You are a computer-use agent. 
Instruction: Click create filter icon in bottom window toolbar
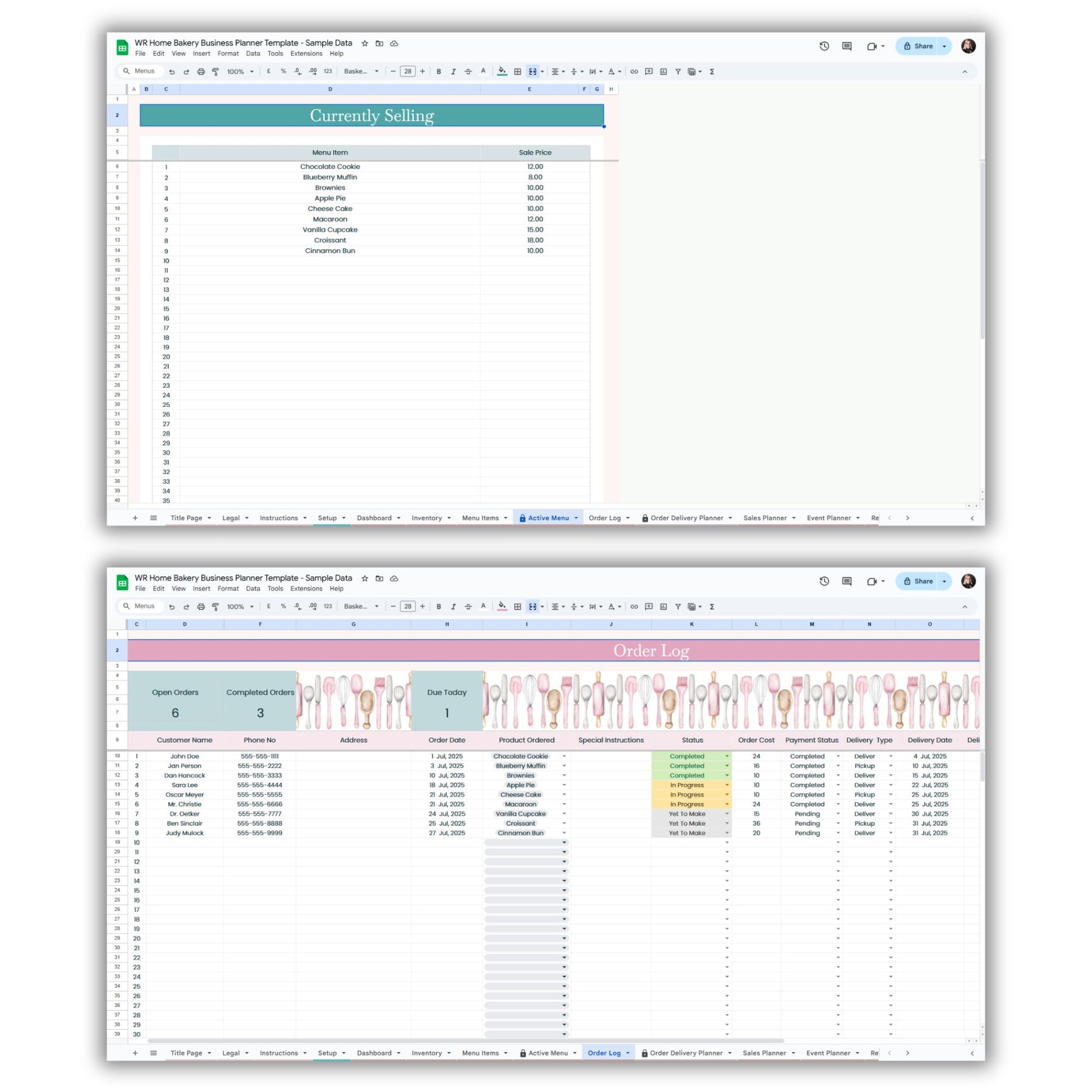(x=678, y=607)
